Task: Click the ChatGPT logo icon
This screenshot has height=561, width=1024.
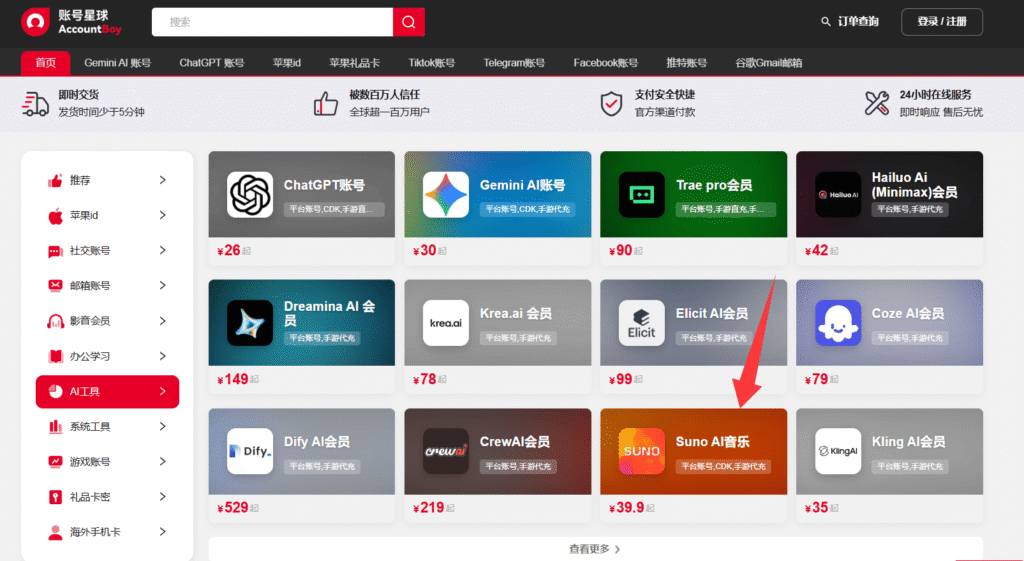Action: point(250,195)
